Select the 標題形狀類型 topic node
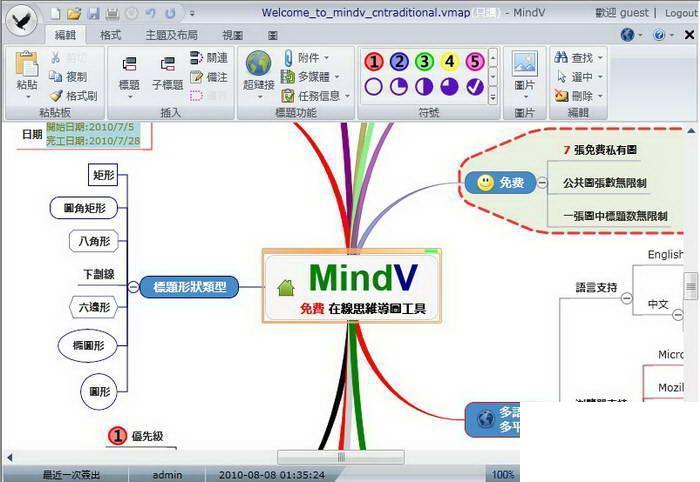Image resolution: width=700 pixels, height=482 pixels. (189, 287)
